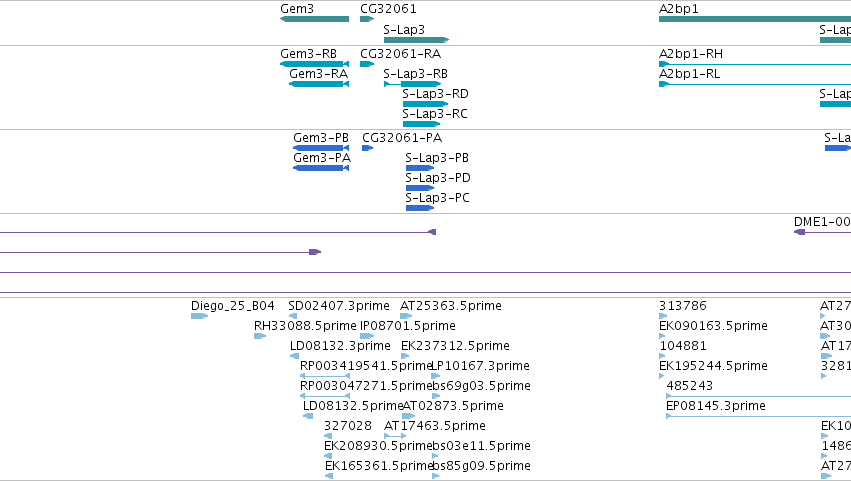Open the CG32061-RA transcript
The width and height of the screenshot is (851, 481).
pos(367,64)
